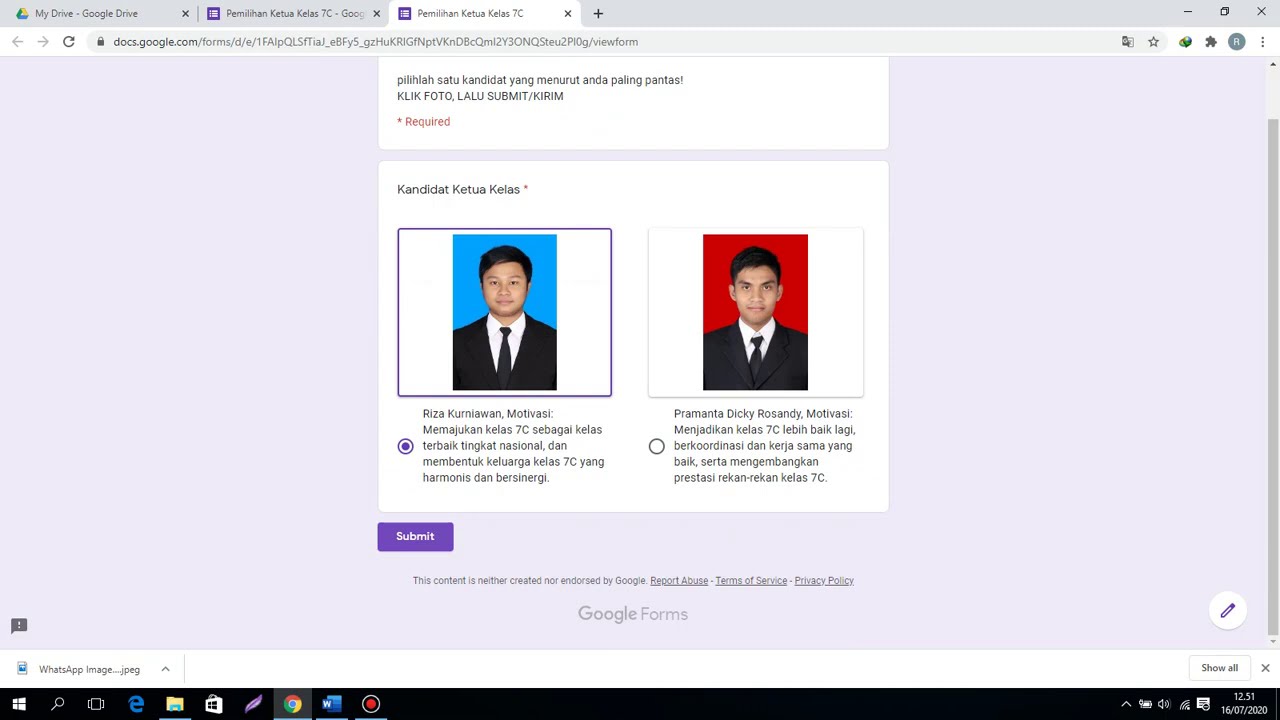The width and height of the screenshot is (1280, 720).
Task: Open the Report Abuse link
Action: click(679, 580)
